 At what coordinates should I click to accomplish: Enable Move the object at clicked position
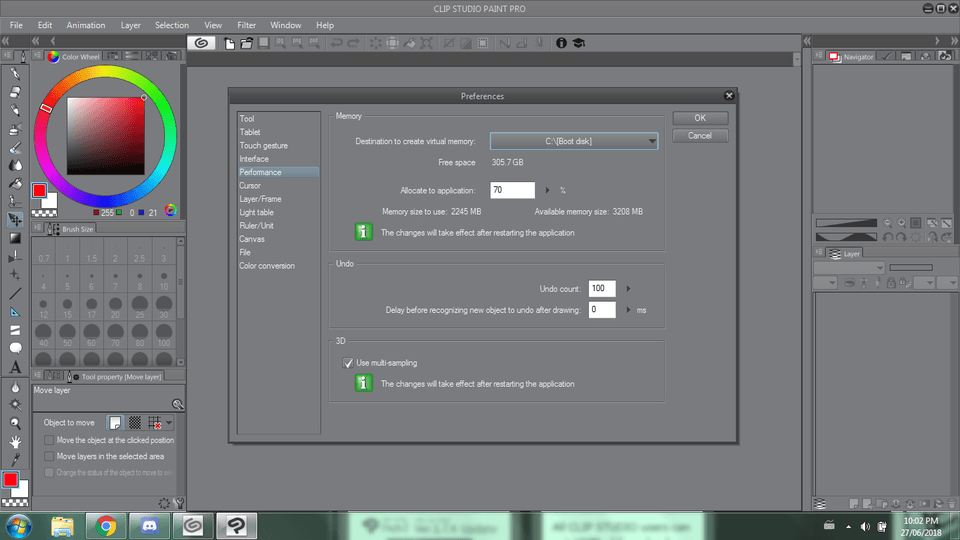49,440
